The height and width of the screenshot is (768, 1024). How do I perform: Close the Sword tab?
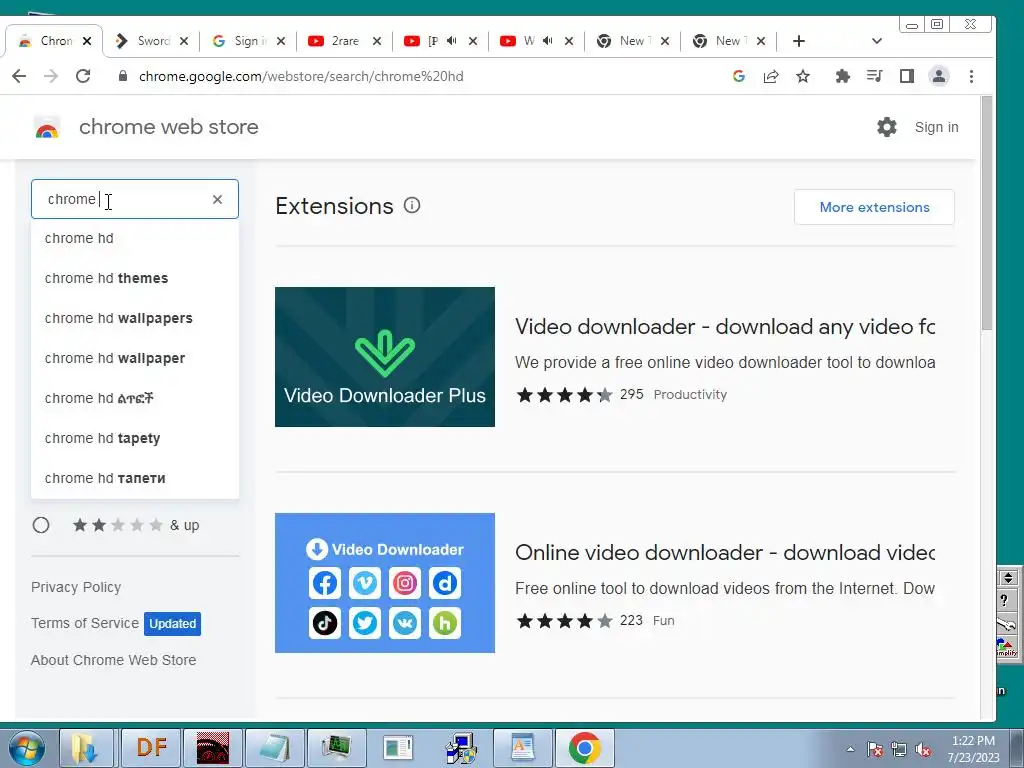point(184,41)
